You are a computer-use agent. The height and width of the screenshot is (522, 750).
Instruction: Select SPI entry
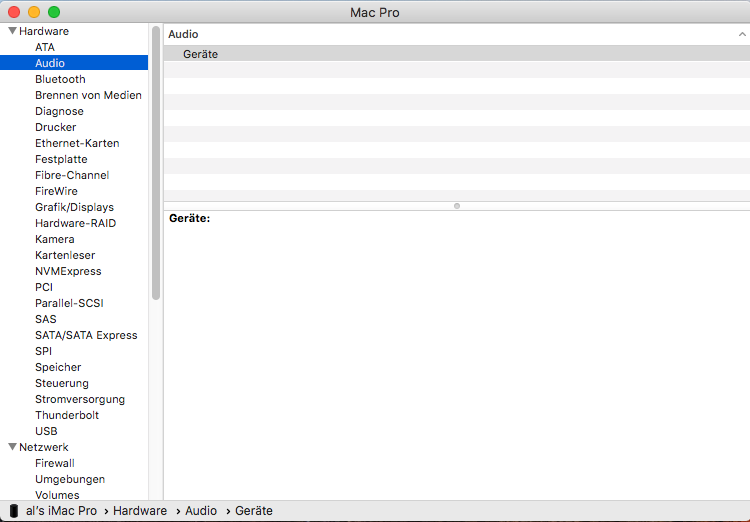[x=44, y=351]
